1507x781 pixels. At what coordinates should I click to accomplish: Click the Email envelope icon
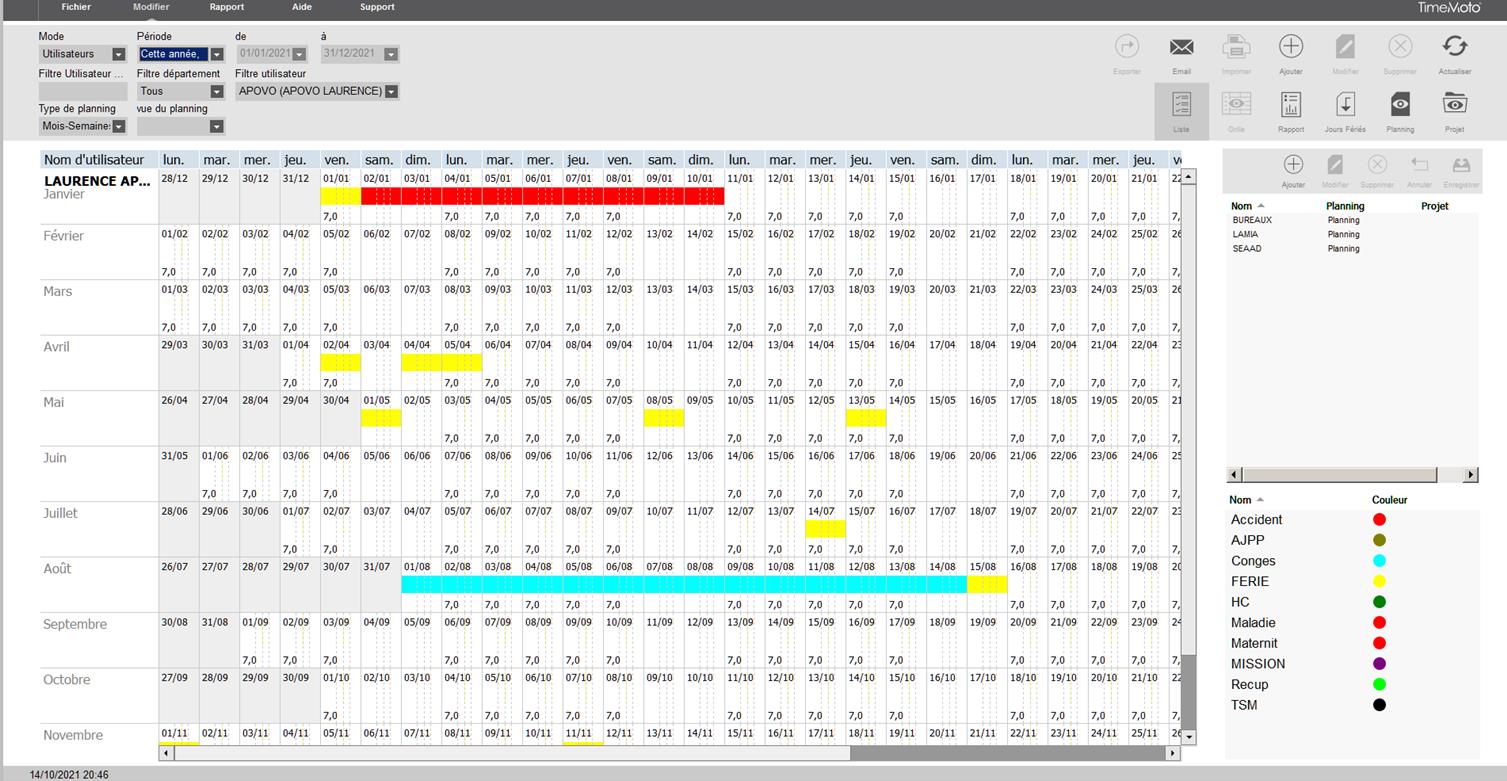(1181, 48)
